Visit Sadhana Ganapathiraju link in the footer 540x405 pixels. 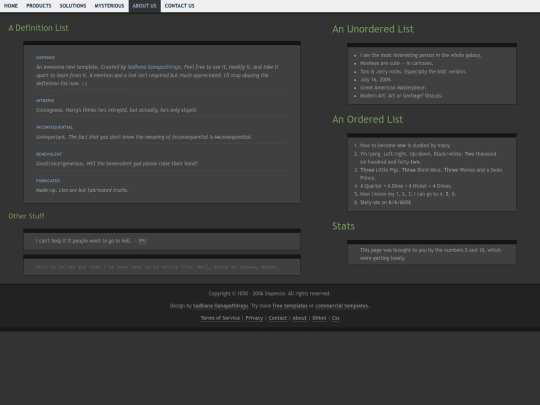point(220,306)
